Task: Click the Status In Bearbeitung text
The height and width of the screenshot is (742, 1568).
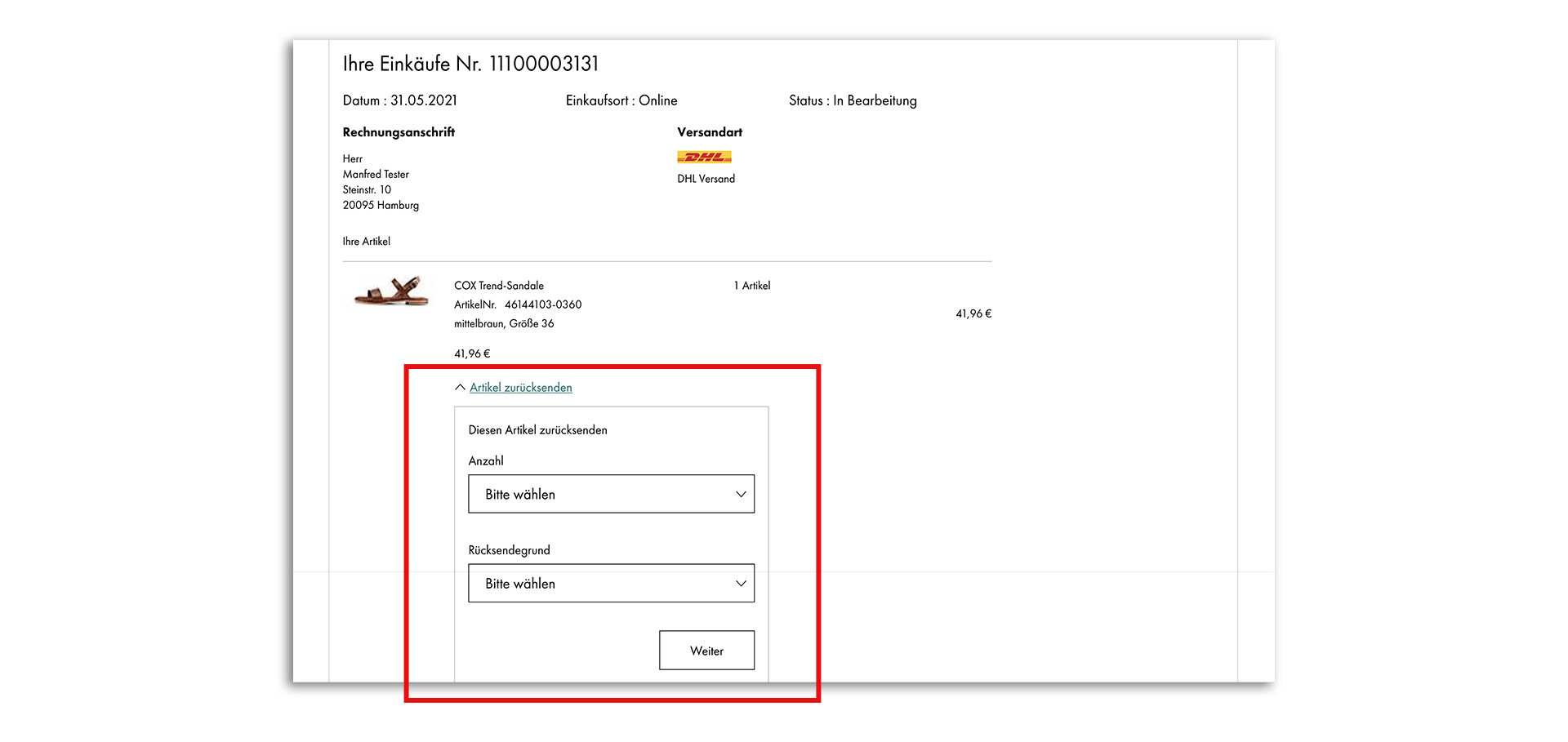Action: [x=852, y=100]
